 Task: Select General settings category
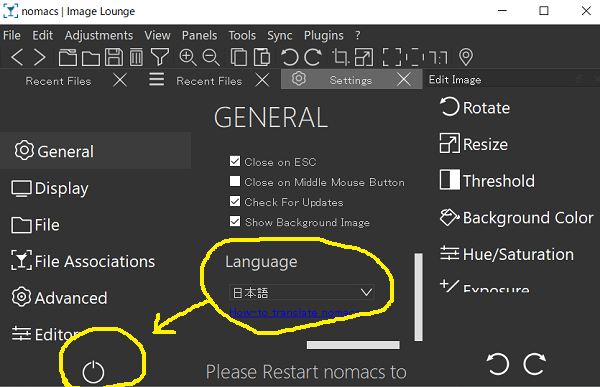point(96,151)
